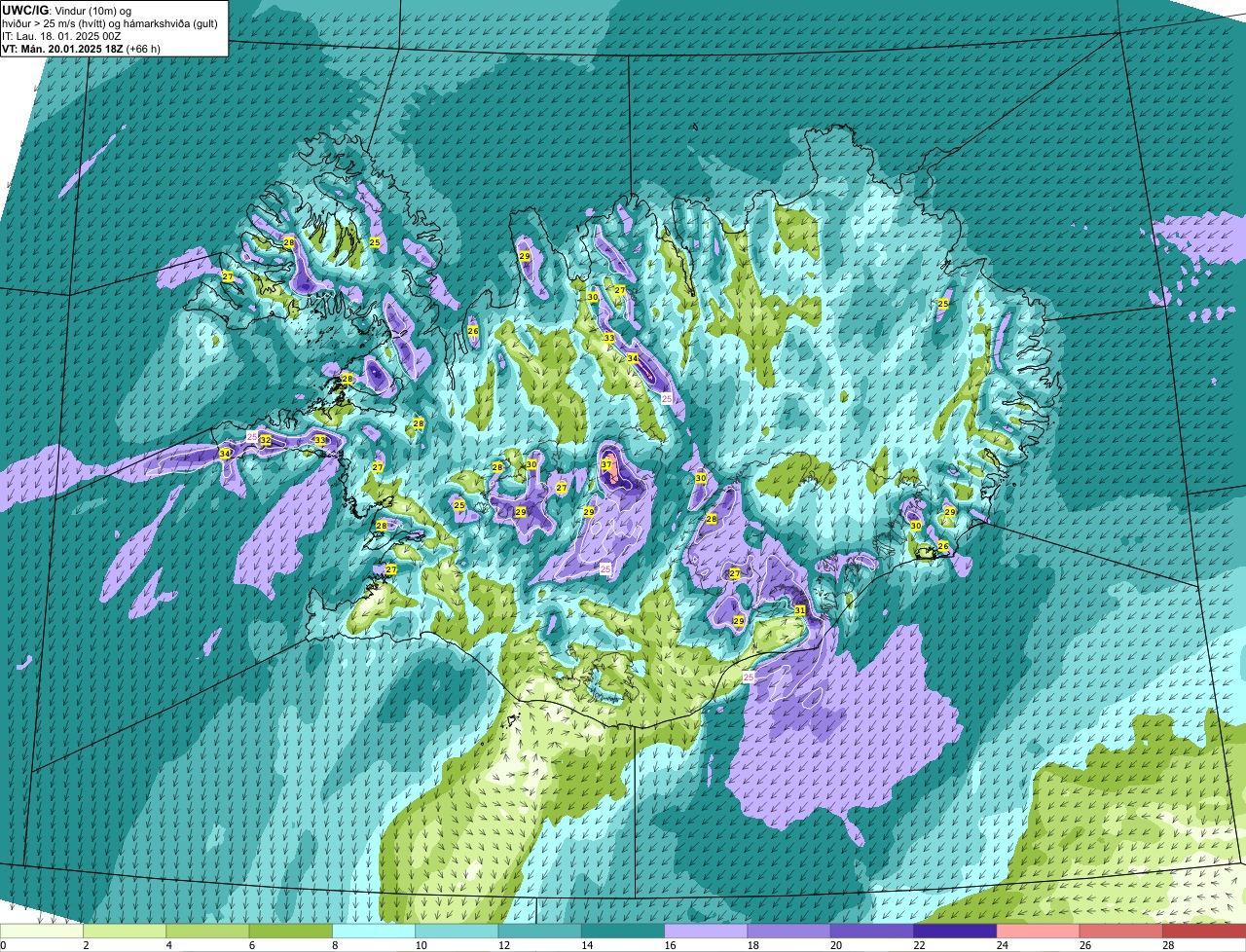
Task: Select the 8–10 m/s light cyan legend swatch
Action: [x=374, y=931]
